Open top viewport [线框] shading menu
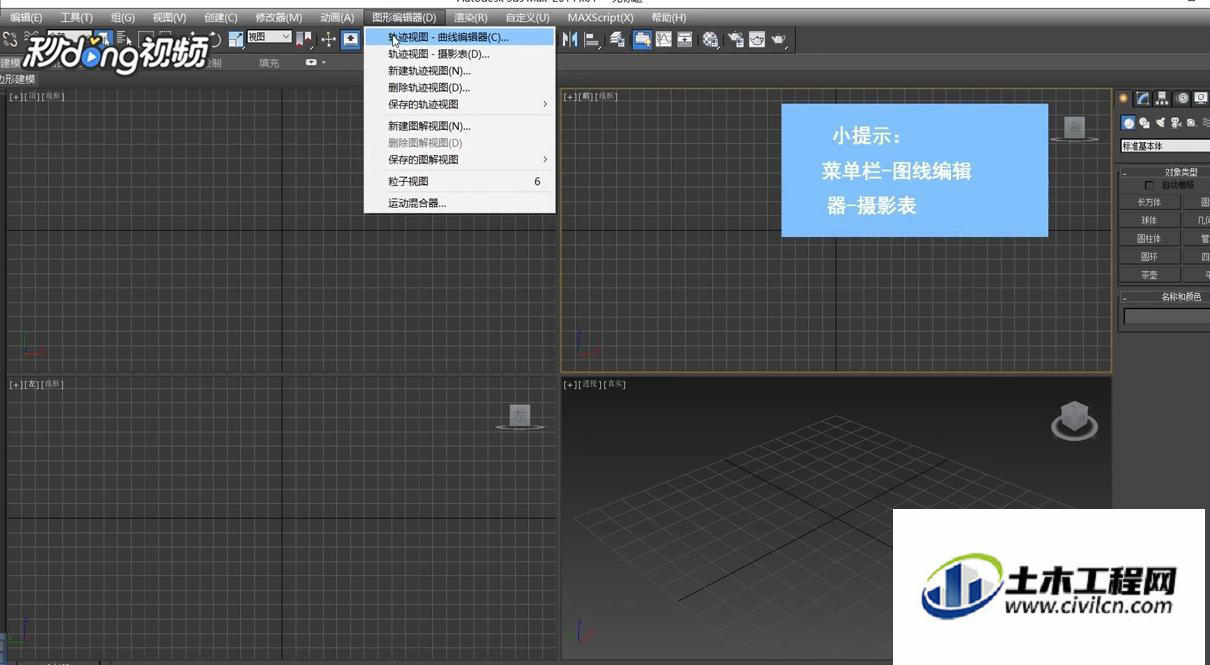The width and height of the screenshot is (1210, 665). [52, 97]
